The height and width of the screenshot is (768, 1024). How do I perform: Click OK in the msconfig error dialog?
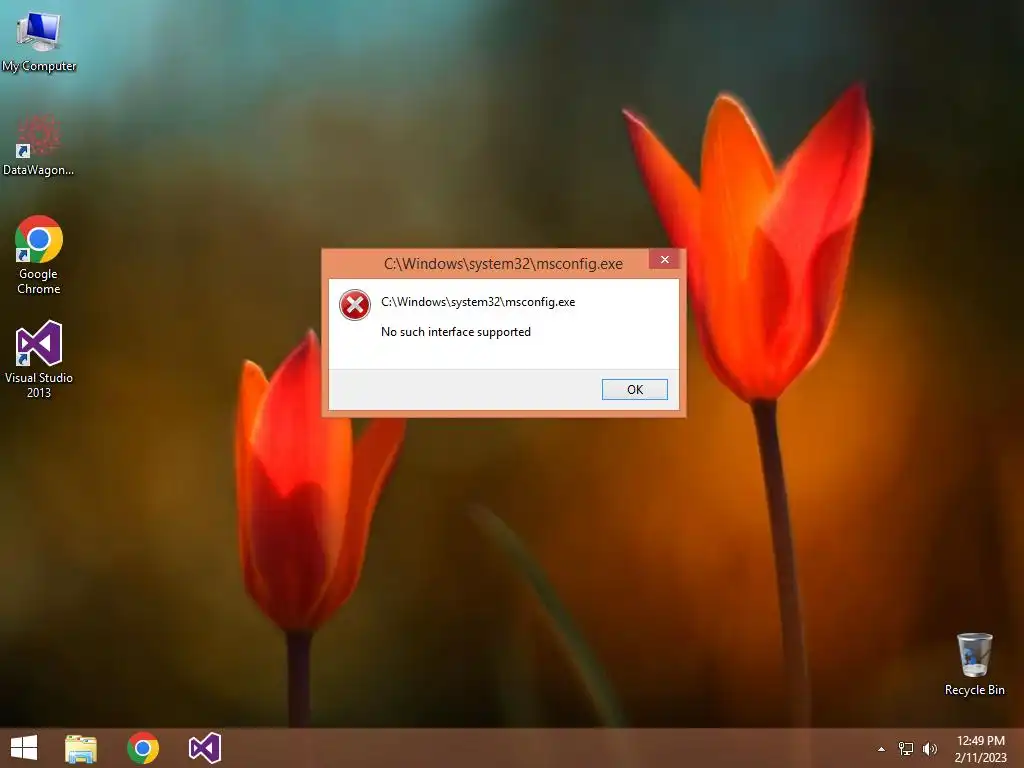[634, 389]
